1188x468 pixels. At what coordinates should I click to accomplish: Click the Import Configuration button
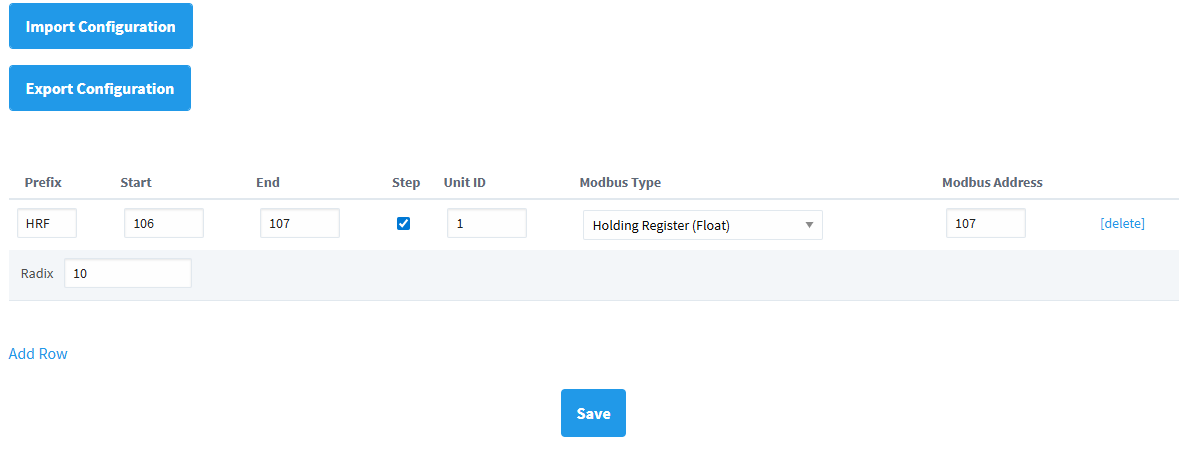[x=100, y=27]
